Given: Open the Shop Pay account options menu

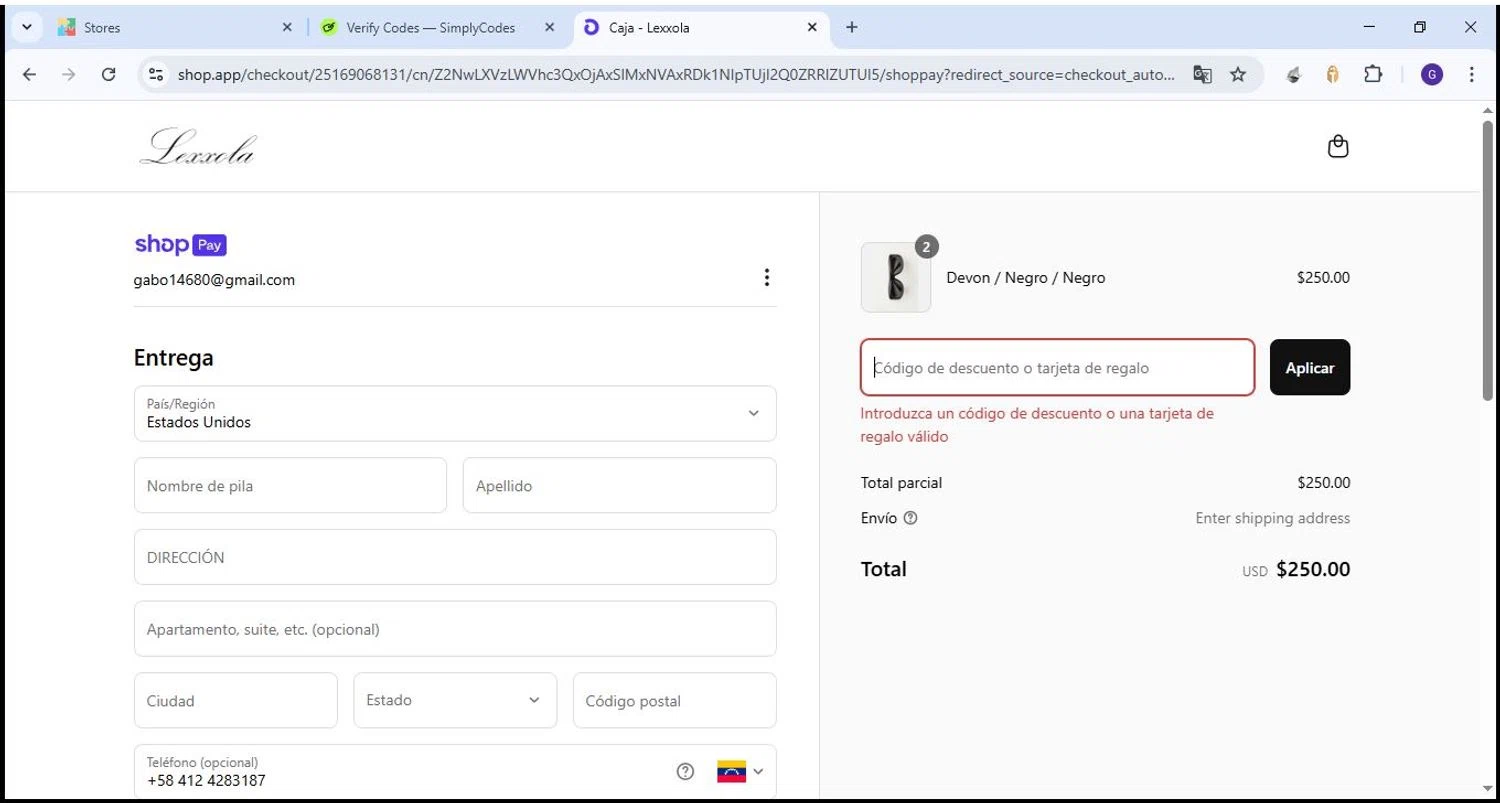Looking at the screenshot, I should tap(766, 277).
